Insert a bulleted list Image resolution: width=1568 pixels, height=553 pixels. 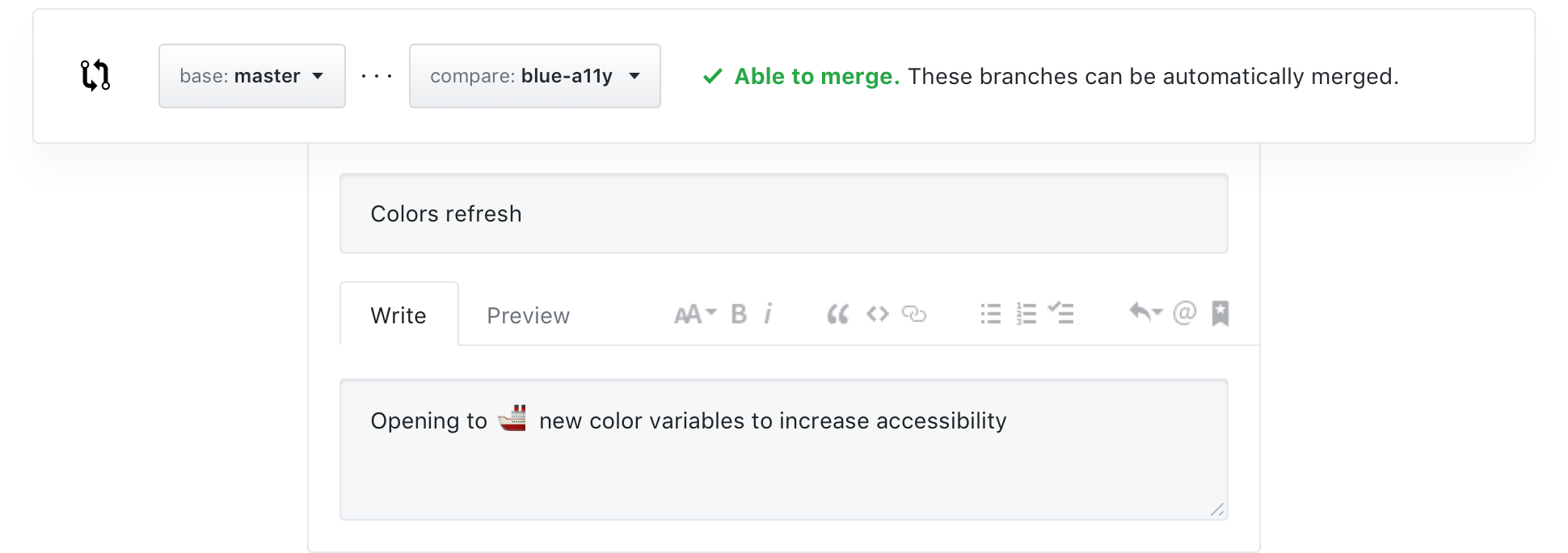click(x=990, y=314)
